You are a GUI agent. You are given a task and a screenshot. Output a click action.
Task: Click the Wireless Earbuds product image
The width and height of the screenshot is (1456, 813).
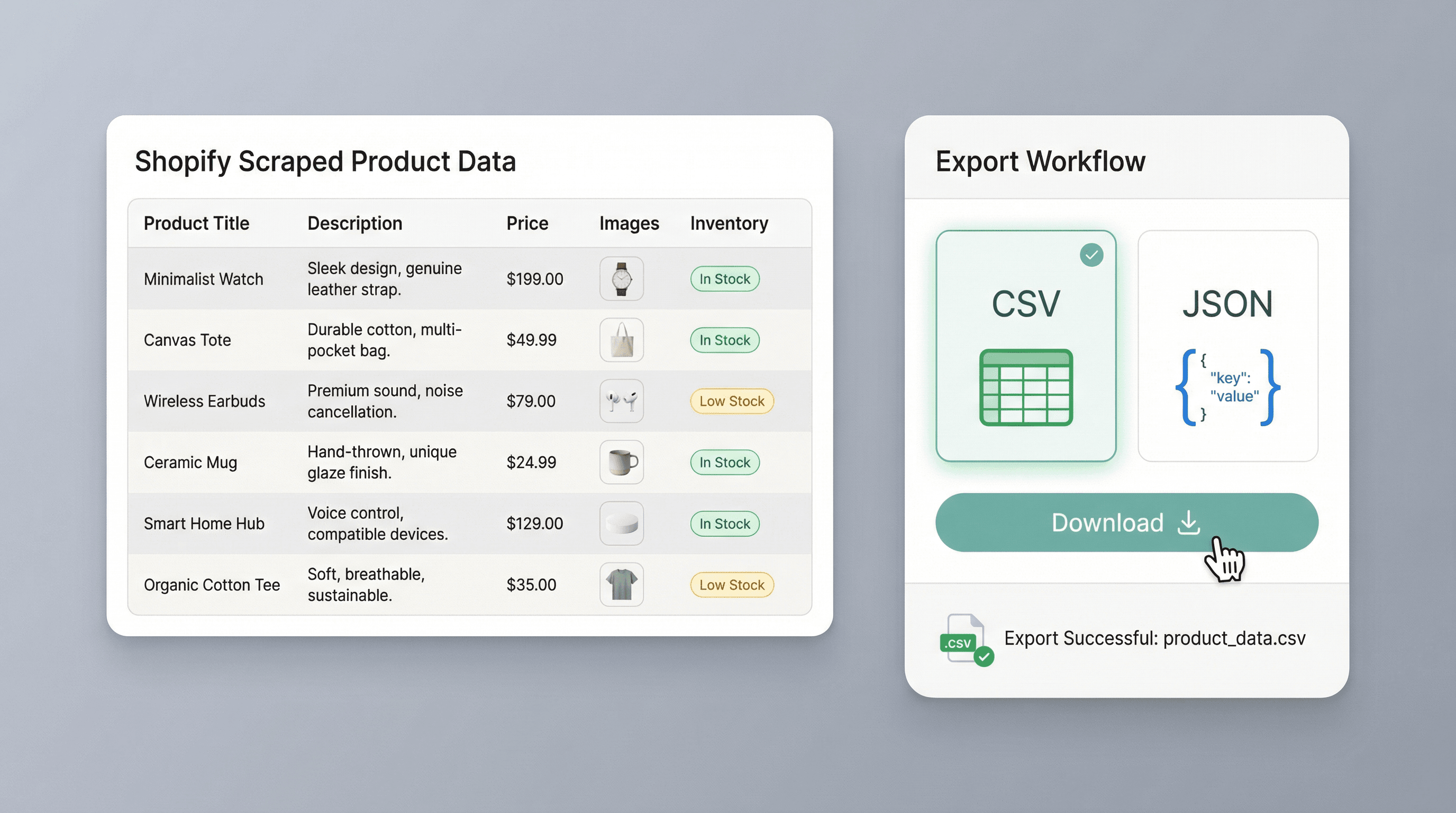(621, 401)
